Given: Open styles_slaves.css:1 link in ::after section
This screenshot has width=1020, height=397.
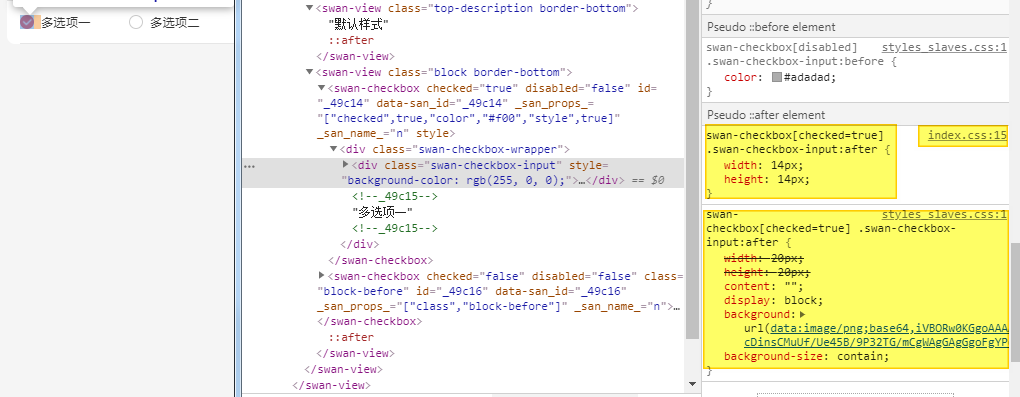Looking at the screenshot, I should click(944, 215).
